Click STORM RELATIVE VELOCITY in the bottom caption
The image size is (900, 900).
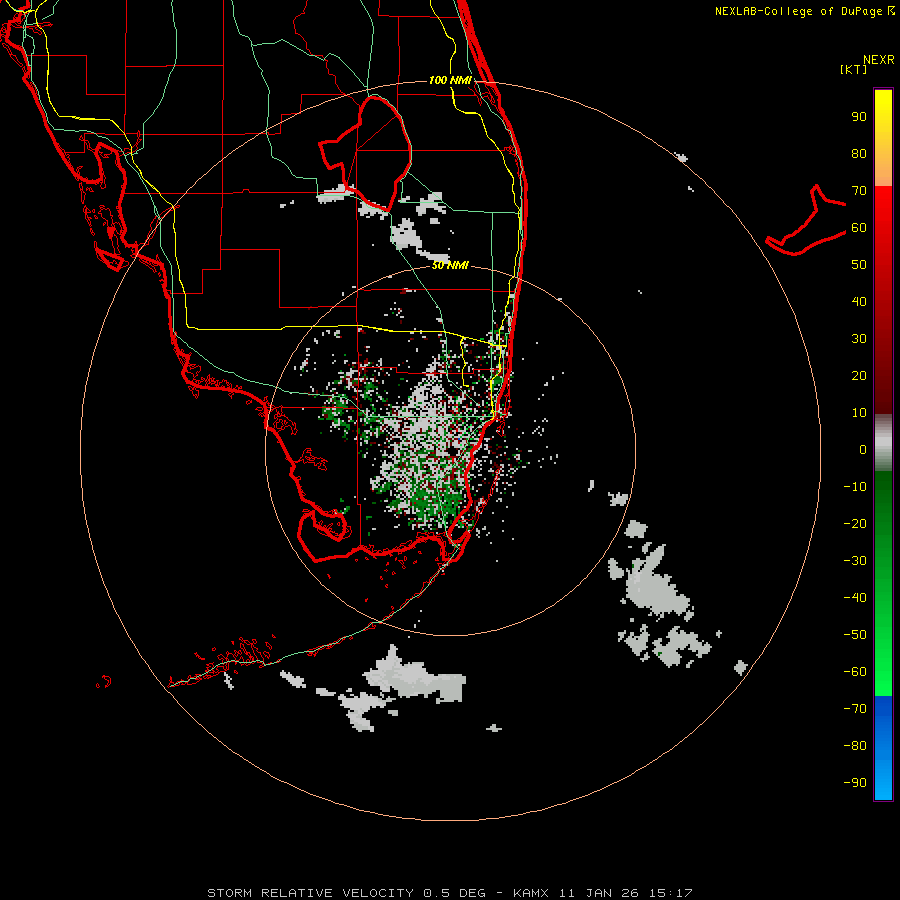point(310,893)
